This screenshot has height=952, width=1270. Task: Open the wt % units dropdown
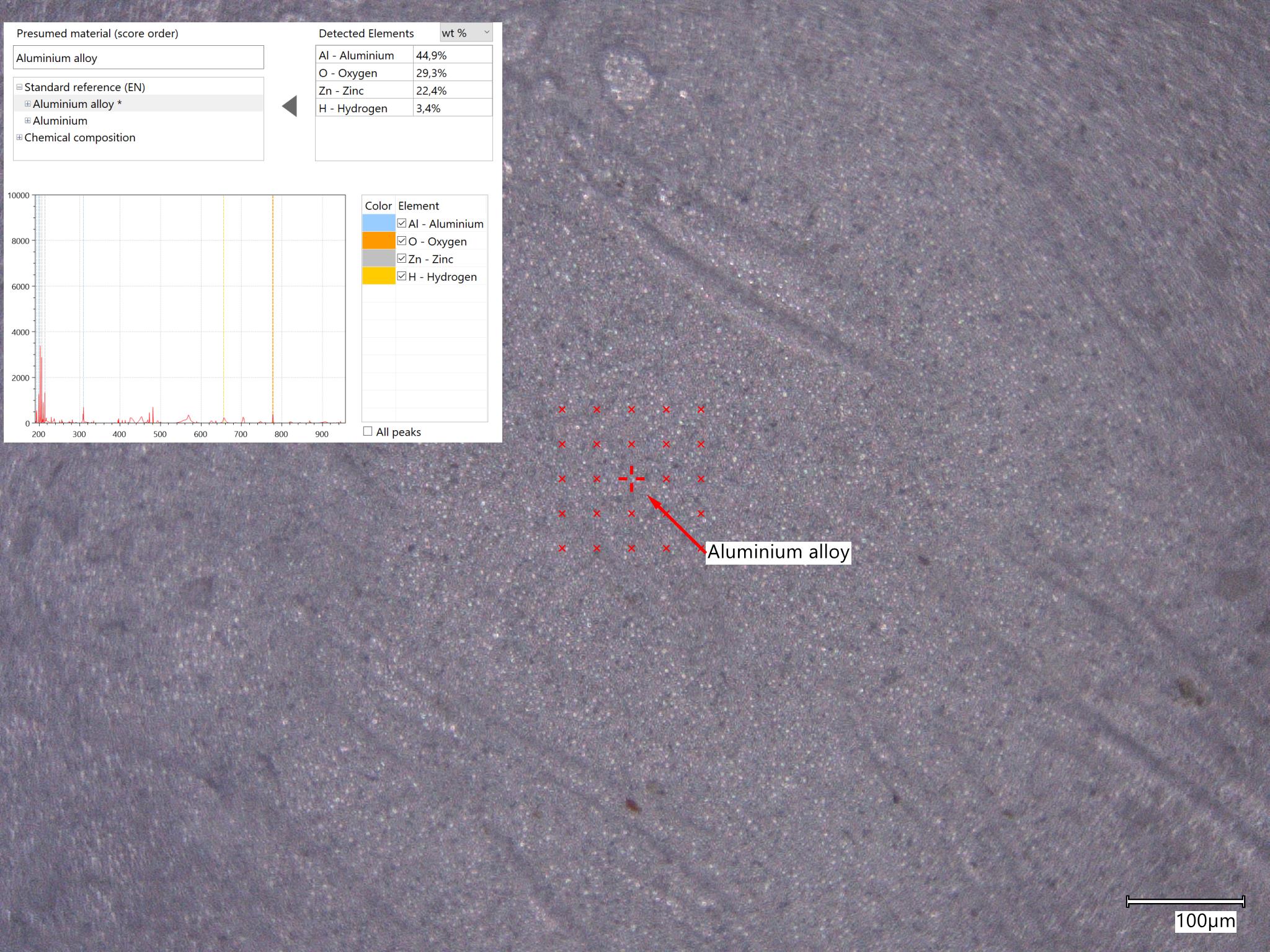coord(466,33)
